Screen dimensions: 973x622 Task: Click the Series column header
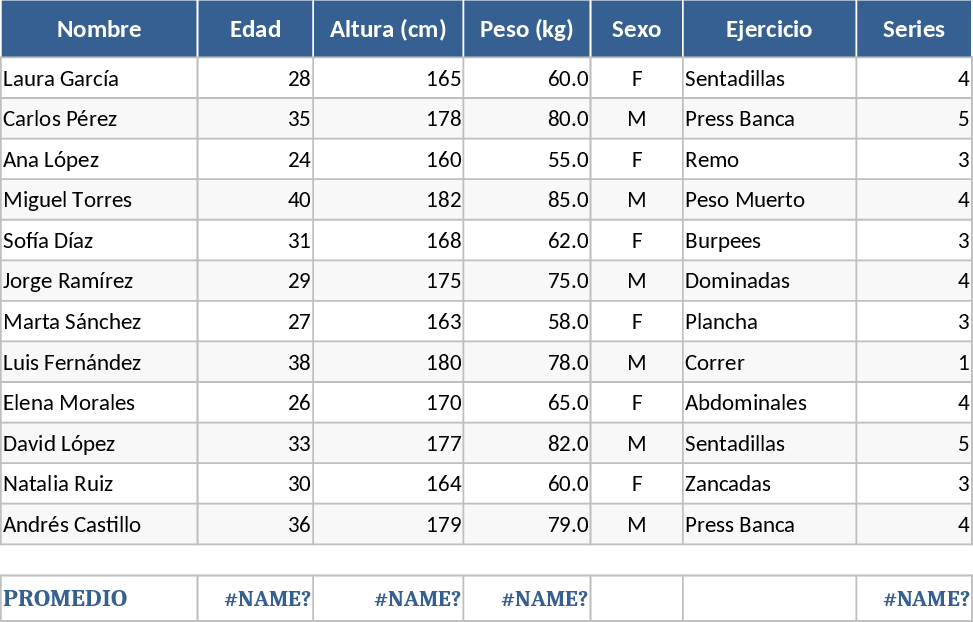[x=914, y=29]
